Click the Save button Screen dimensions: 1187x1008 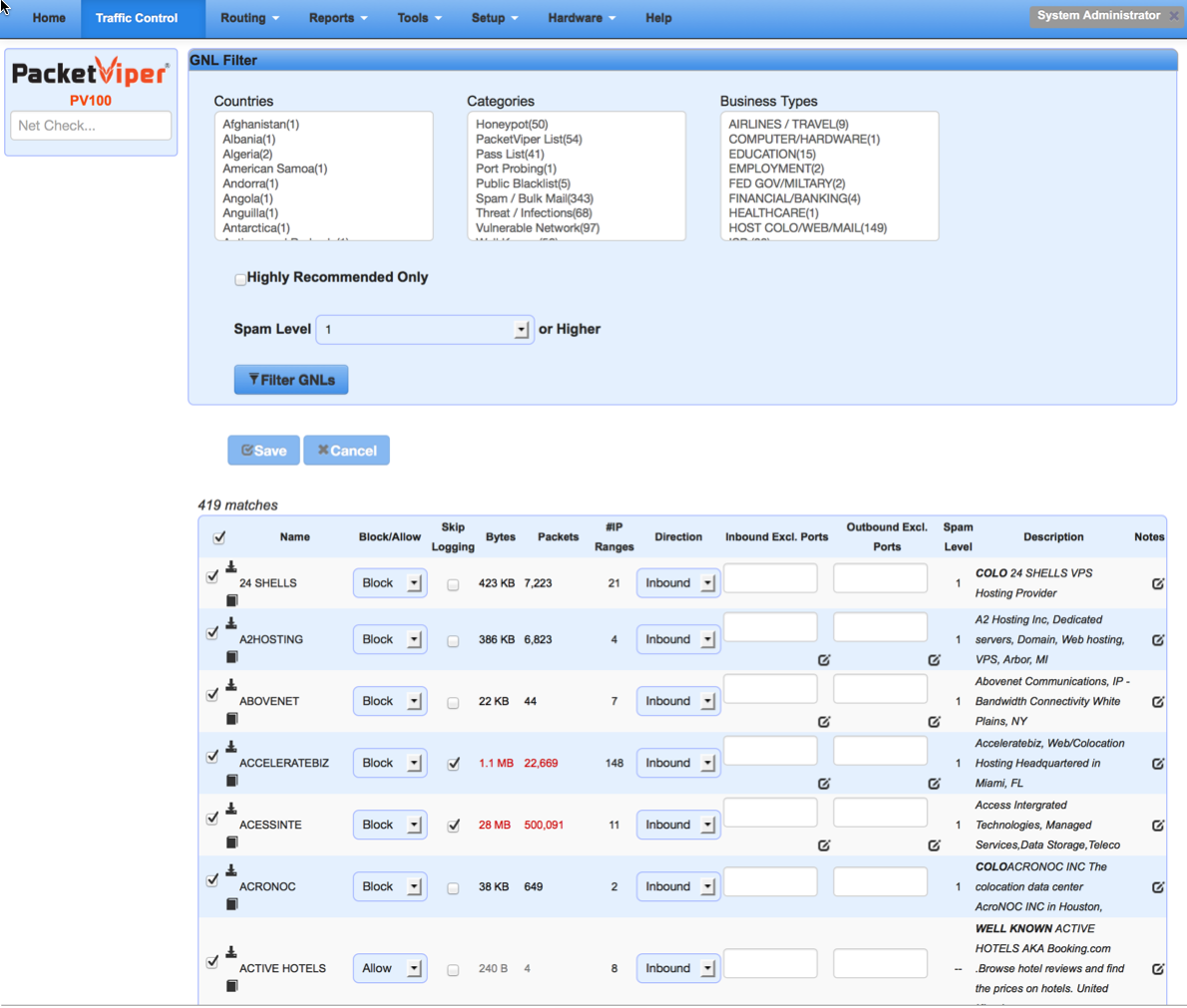point(263,451)
